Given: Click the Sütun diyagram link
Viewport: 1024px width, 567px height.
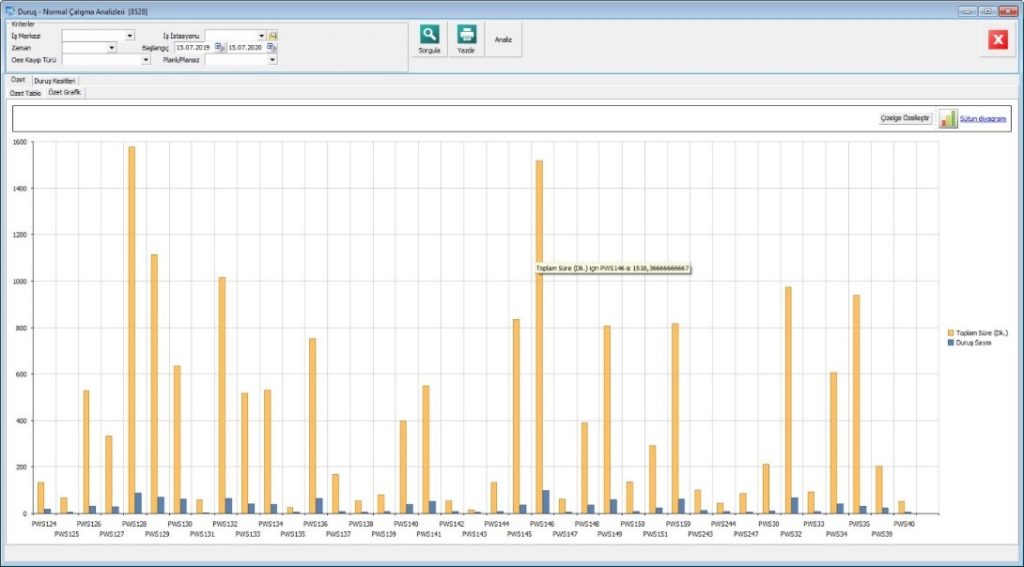Looking at the screenshot, I should pyautogui.click(x=982, y=118).
